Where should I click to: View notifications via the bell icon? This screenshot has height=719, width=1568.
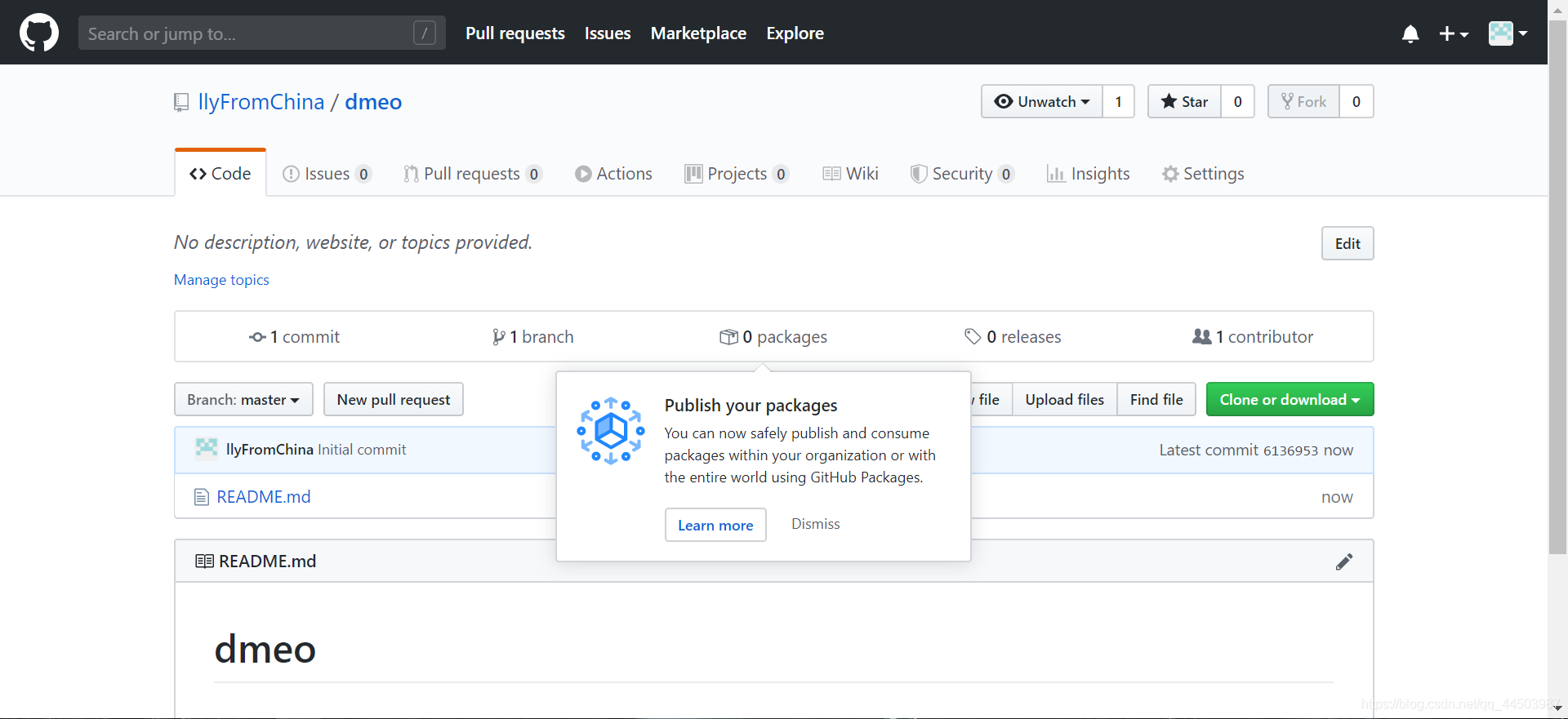[x=1410, y=33]
